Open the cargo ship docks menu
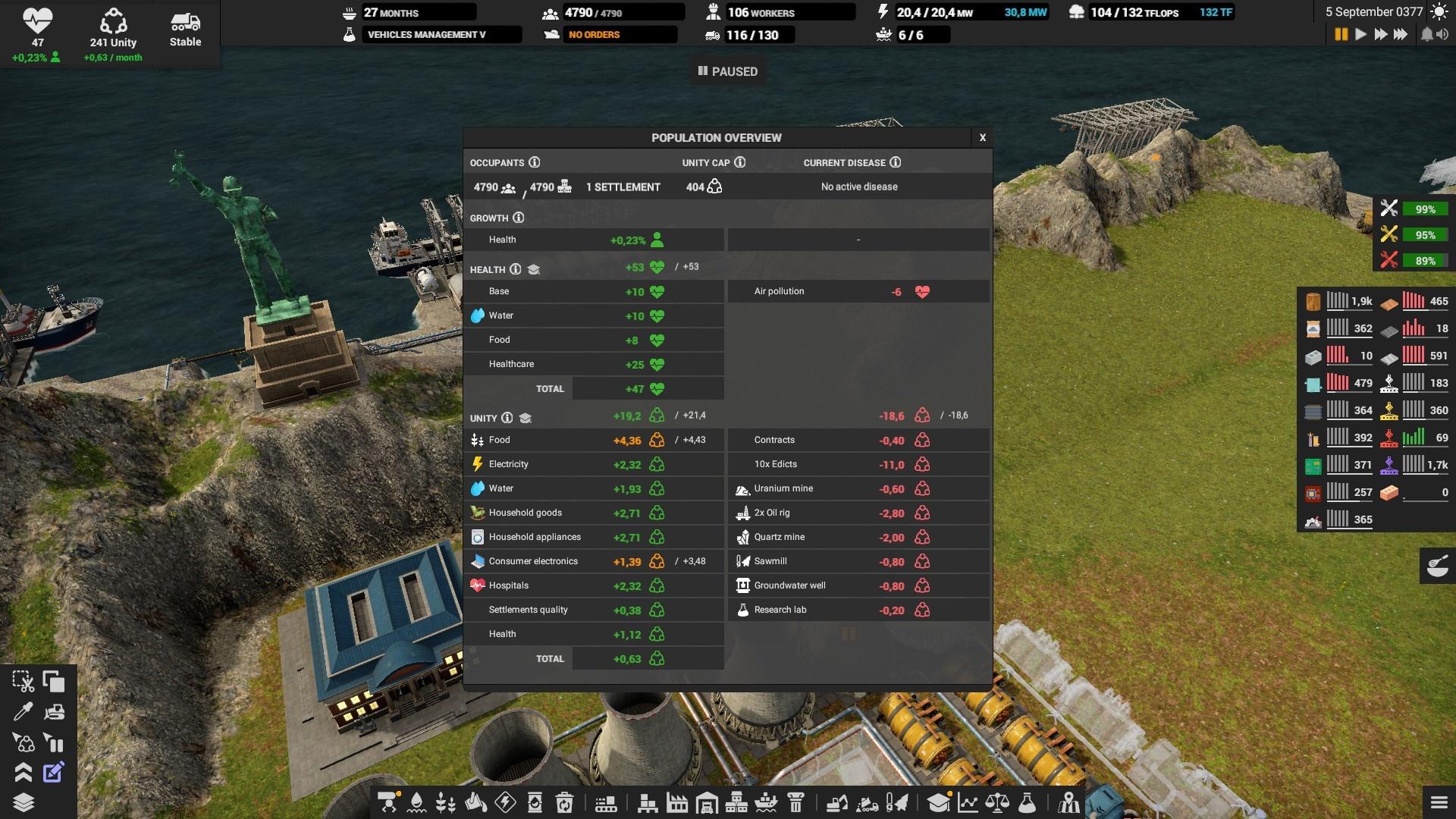The image size is (1456, 819). [767, 802]
